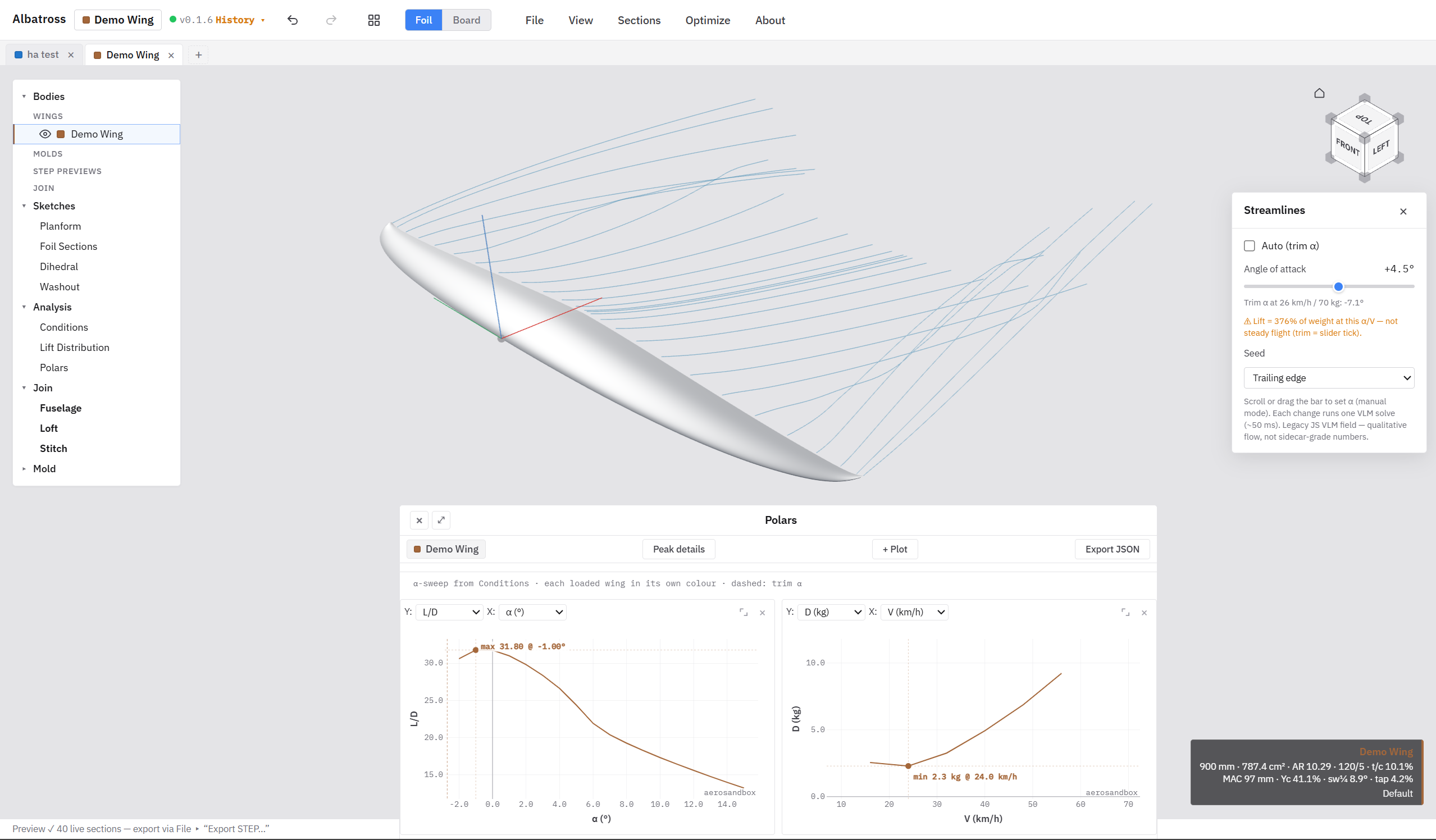Viewport: 1436px width, 840px height.
Task: Open Lift Distribution analysis
Action: pos(75,348)
